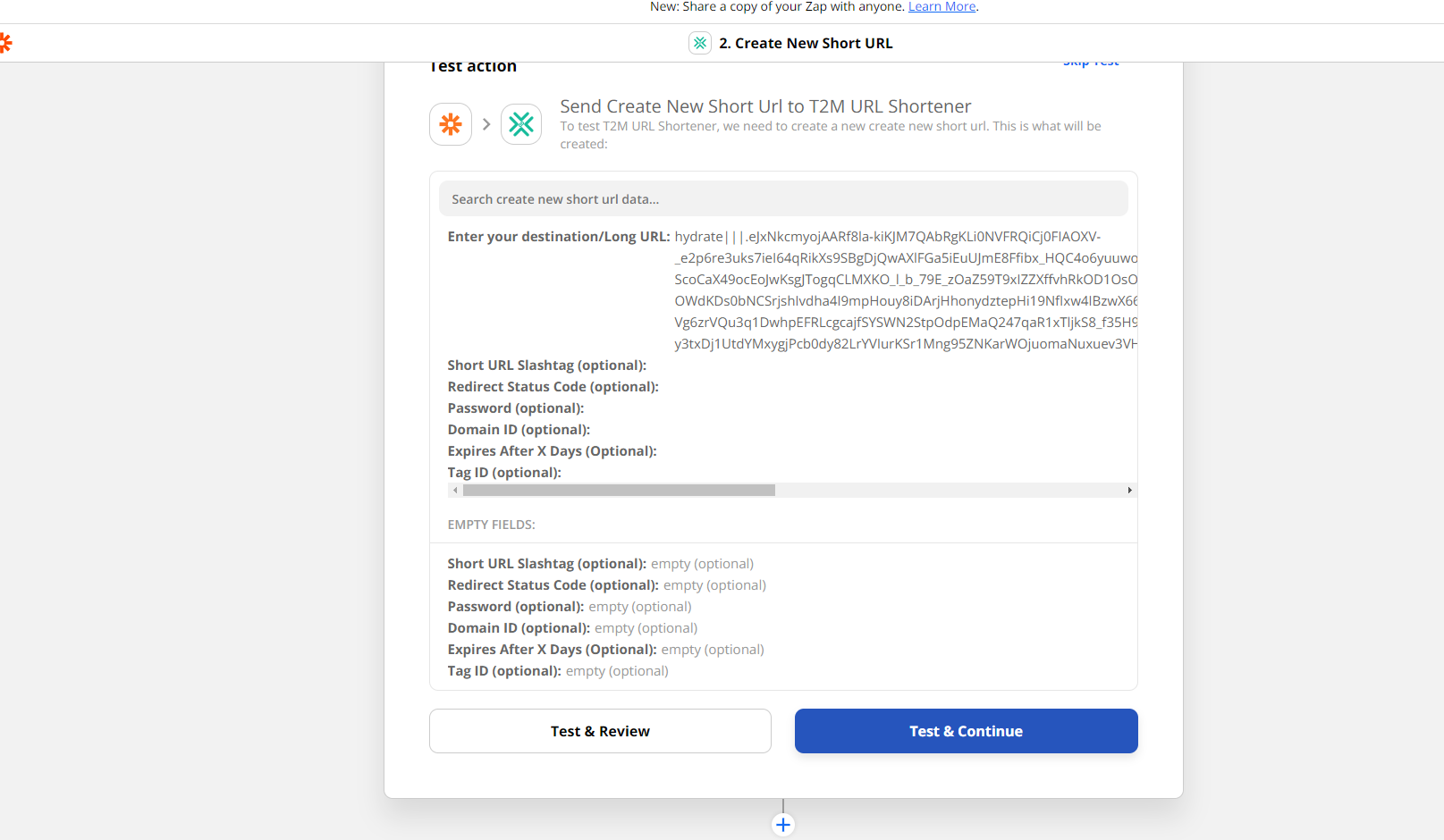Screen dimensions: 1444x840
Task: Open the Skip Test option
Action: [1090, 61]
